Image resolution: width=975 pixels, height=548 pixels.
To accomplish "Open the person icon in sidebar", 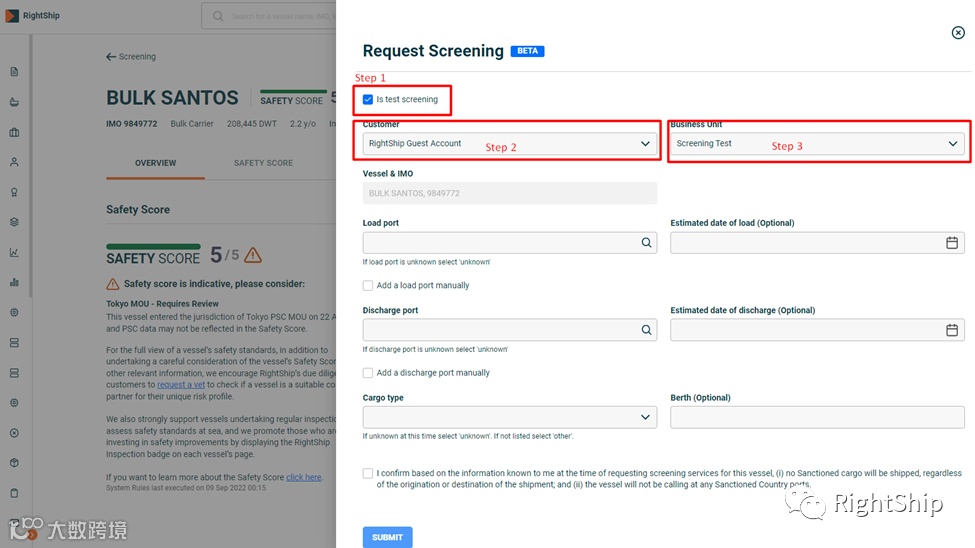I will pyautogui.click(x=14, y=162).
